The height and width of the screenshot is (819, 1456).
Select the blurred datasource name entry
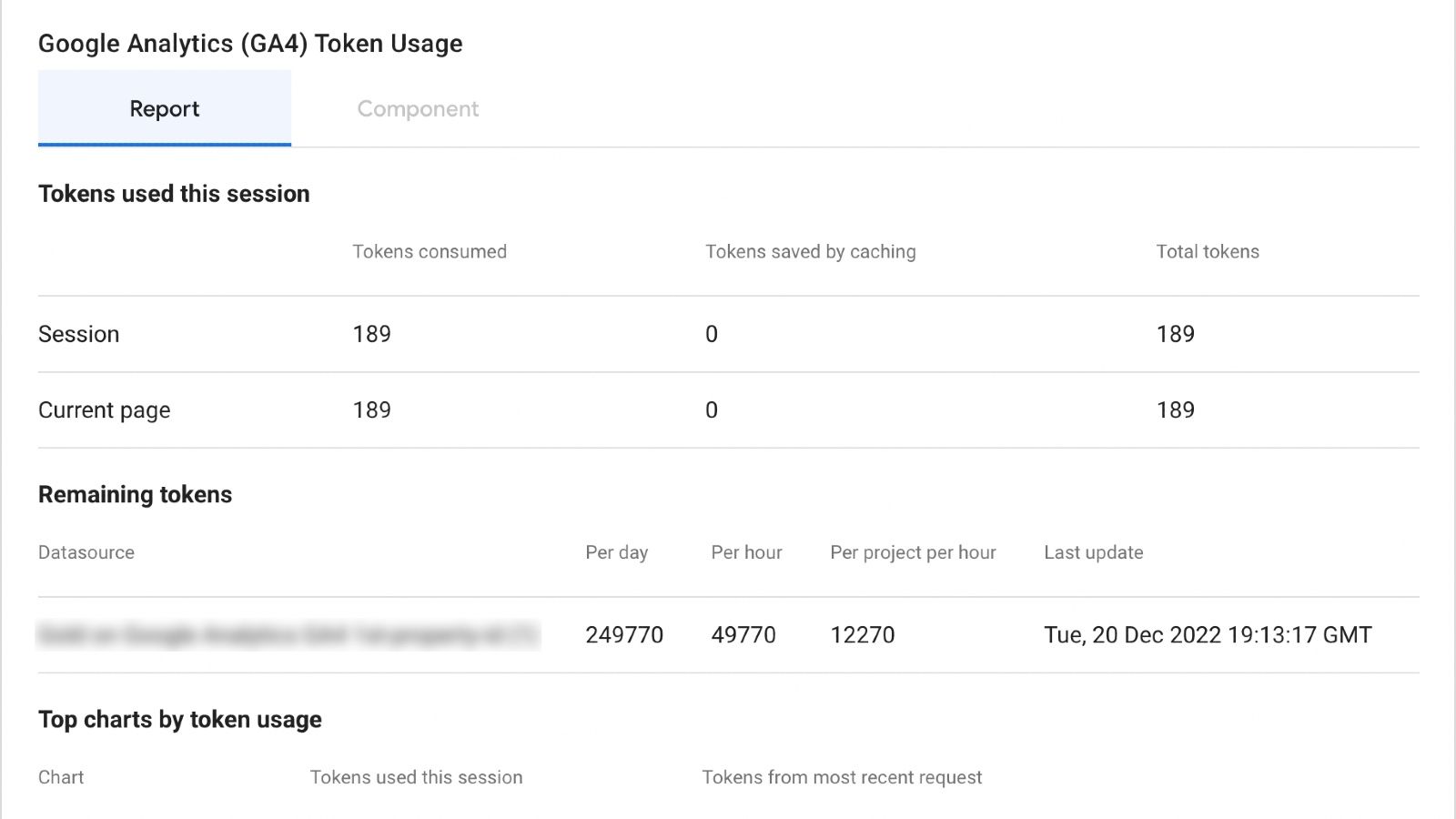pyautogui.click(x=288, y=634)
